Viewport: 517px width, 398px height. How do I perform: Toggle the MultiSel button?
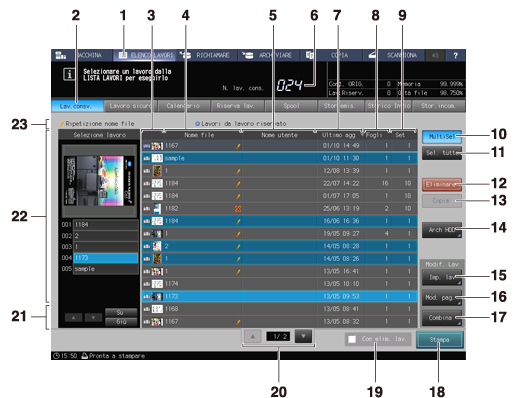442,137
